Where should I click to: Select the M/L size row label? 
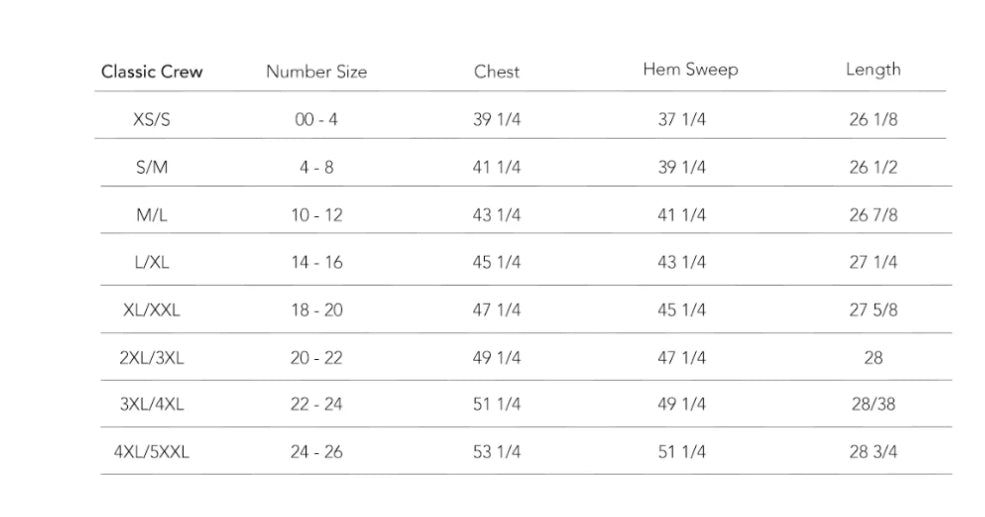[152, 215]
